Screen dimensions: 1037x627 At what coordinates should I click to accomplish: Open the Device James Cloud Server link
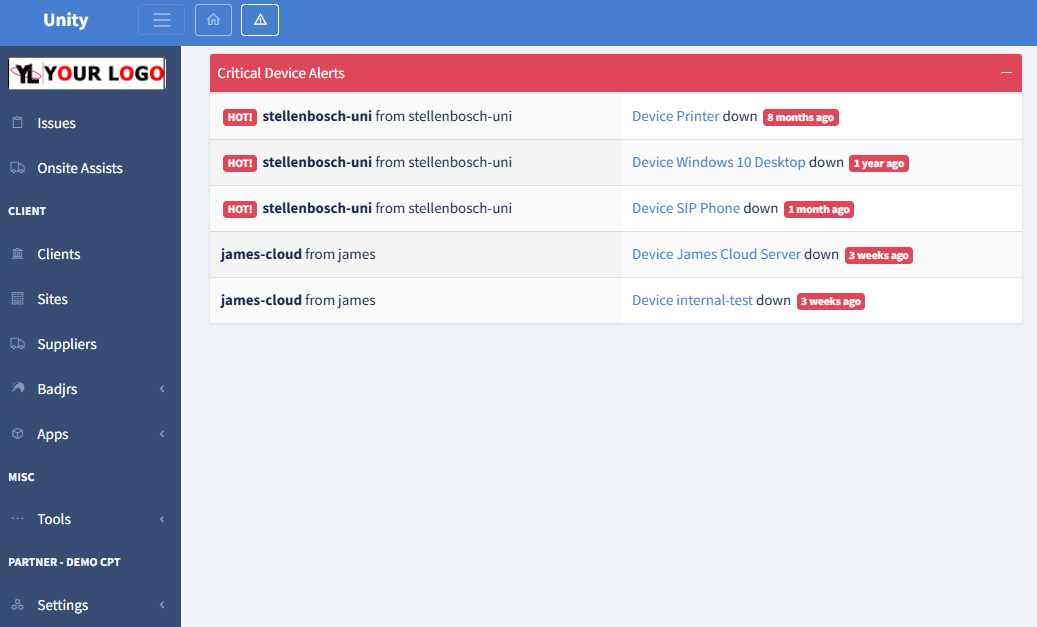click(x=716, y=254)
